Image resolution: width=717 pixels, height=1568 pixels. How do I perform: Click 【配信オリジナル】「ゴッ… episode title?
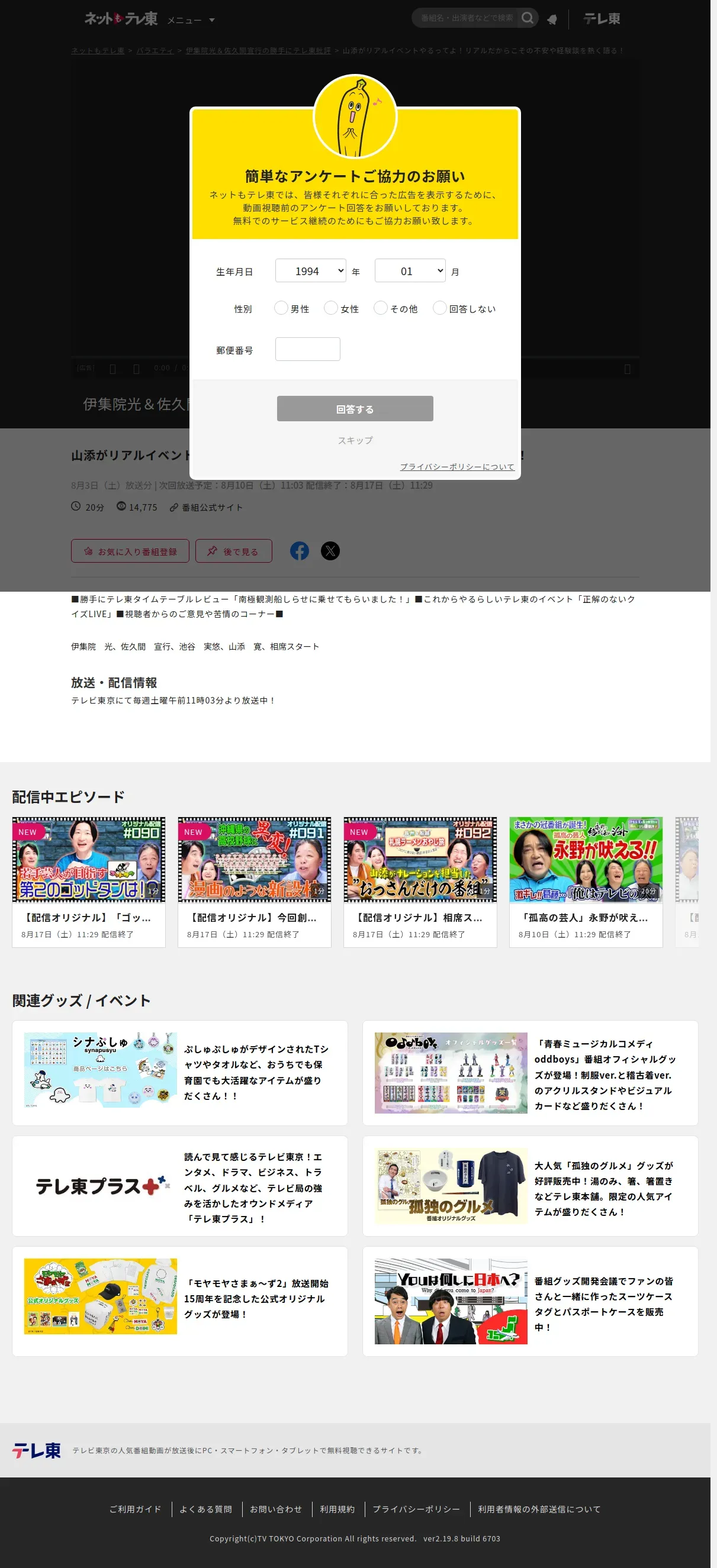coord(86,917)
